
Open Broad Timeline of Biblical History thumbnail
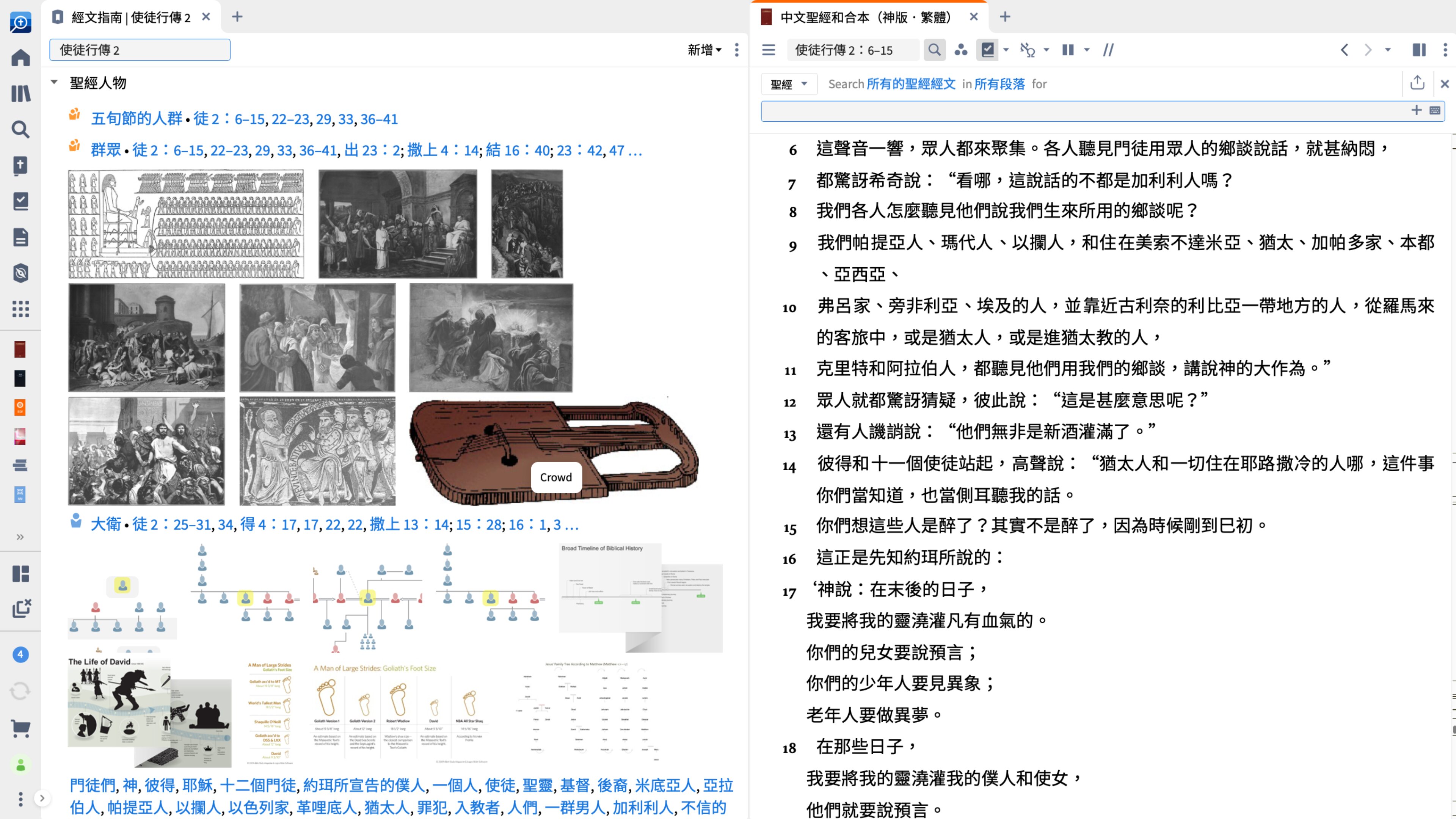[x=641, y=598]
